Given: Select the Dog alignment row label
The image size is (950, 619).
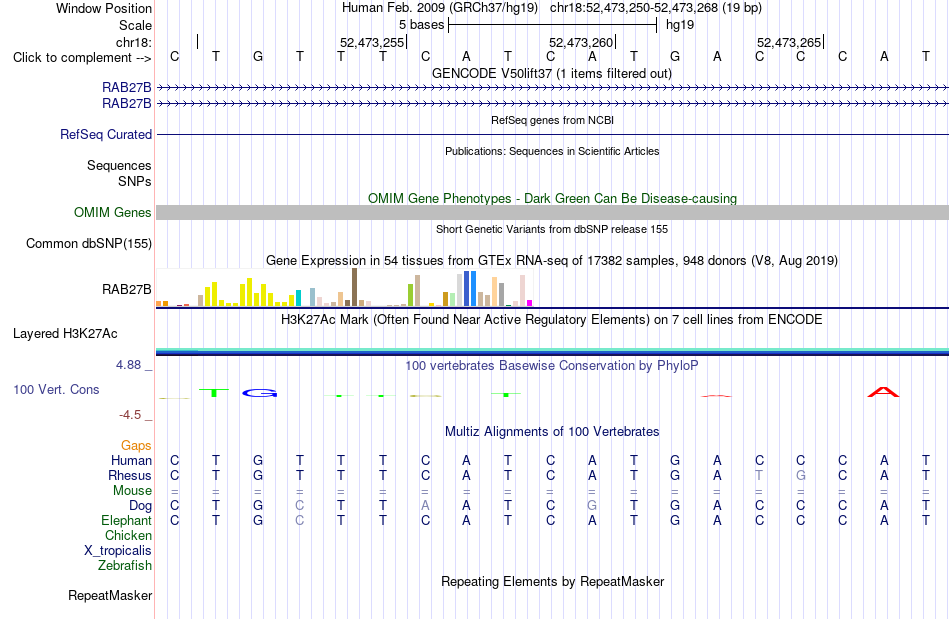Looking at the screenshot, I should tap(140, 506).
